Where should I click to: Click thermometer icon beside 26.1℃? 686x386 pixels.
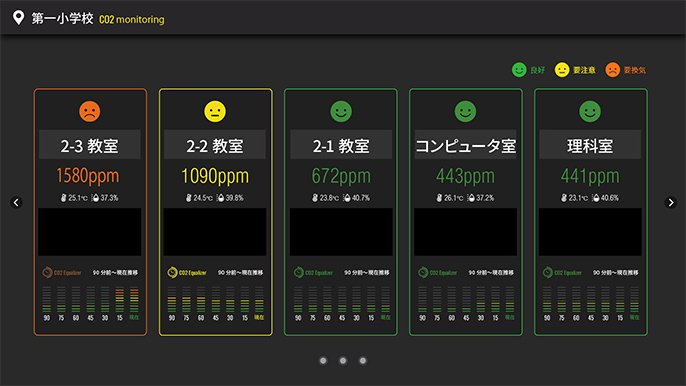[x=439, y=198]
